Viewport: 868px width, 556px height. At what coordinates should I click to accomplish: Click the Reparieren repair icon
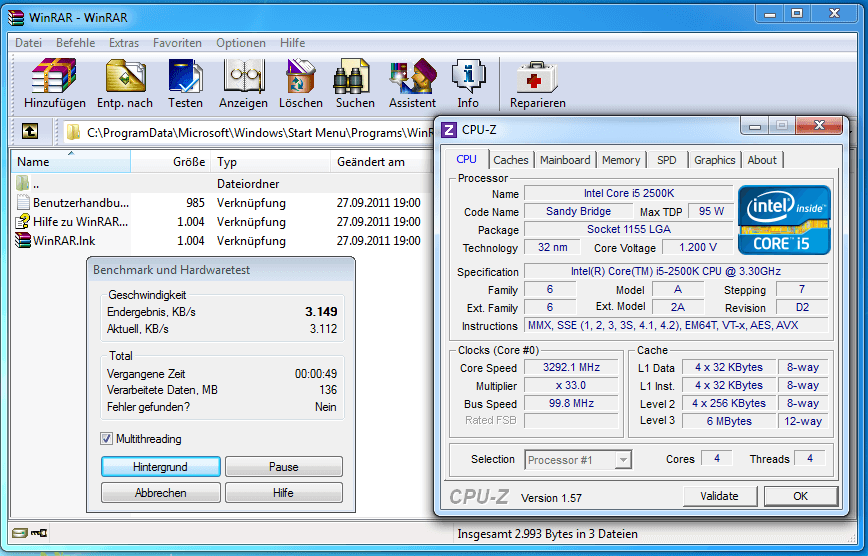536,77
